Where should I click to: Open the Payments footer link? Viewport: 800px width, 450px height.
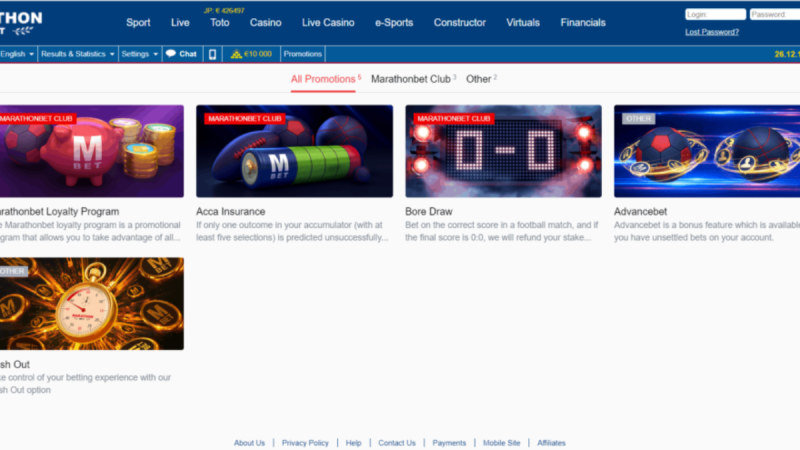tap(449, 443)
